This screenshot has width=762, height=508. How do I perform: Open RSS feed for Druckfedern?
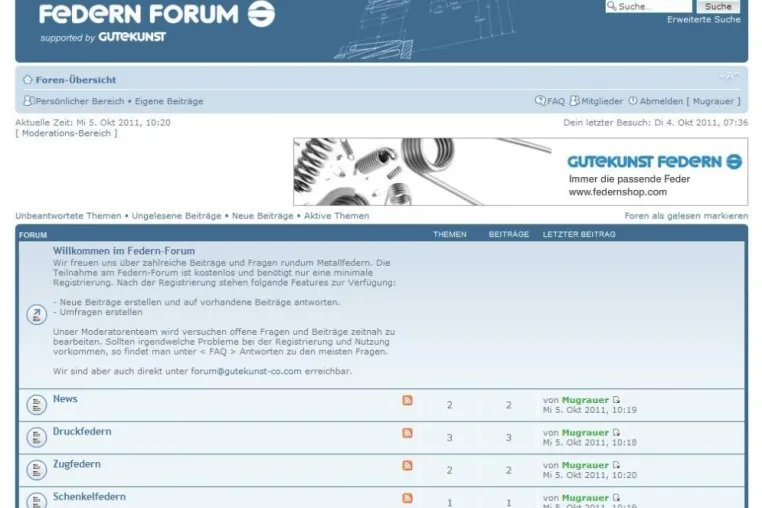[407, 433]
